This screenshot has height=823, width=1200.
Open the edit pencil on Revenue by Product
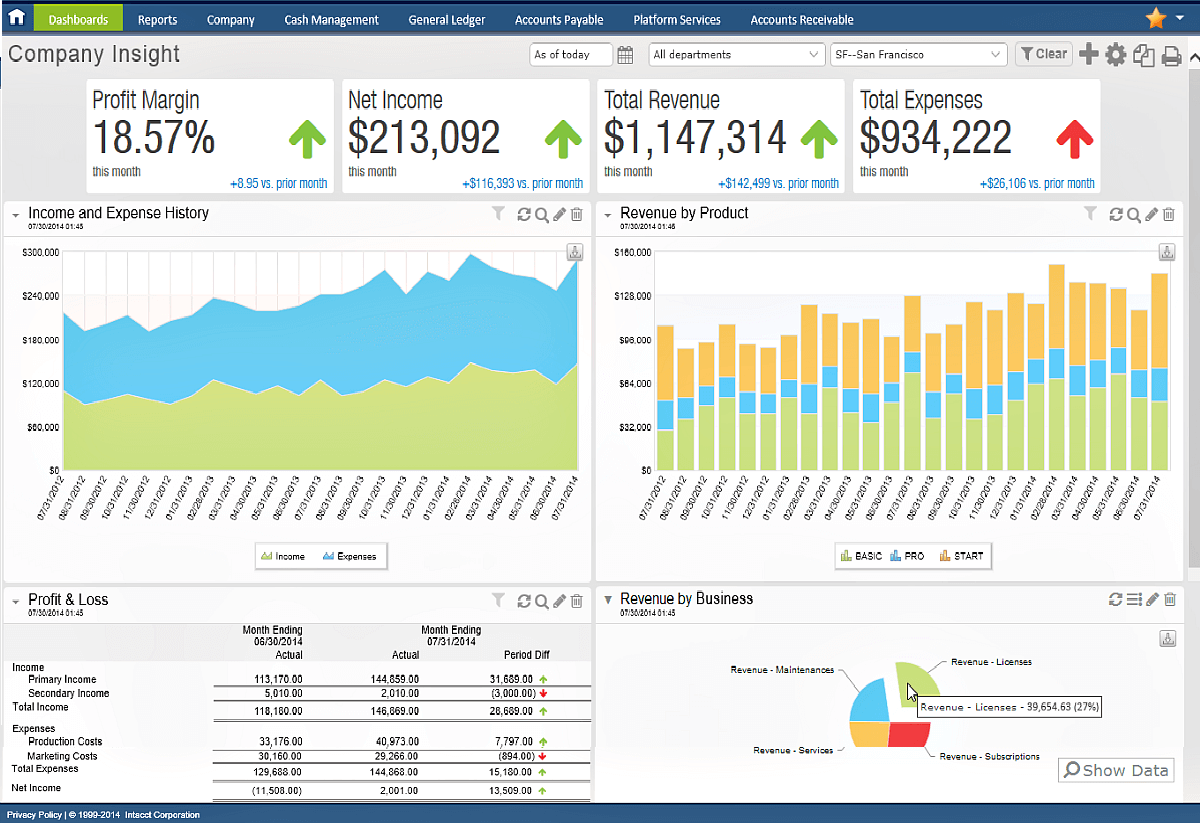coord(1149,214)
